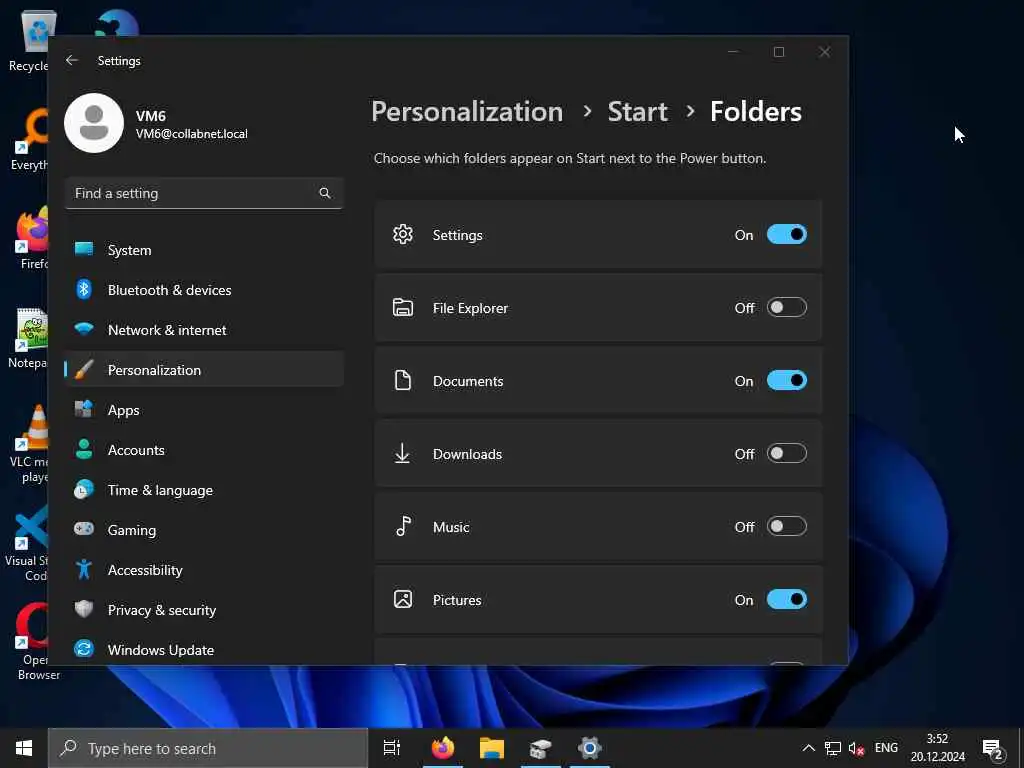Screen dimensions: 1024x768
Task: Open the Apps settings category
Action: (204, 410)
